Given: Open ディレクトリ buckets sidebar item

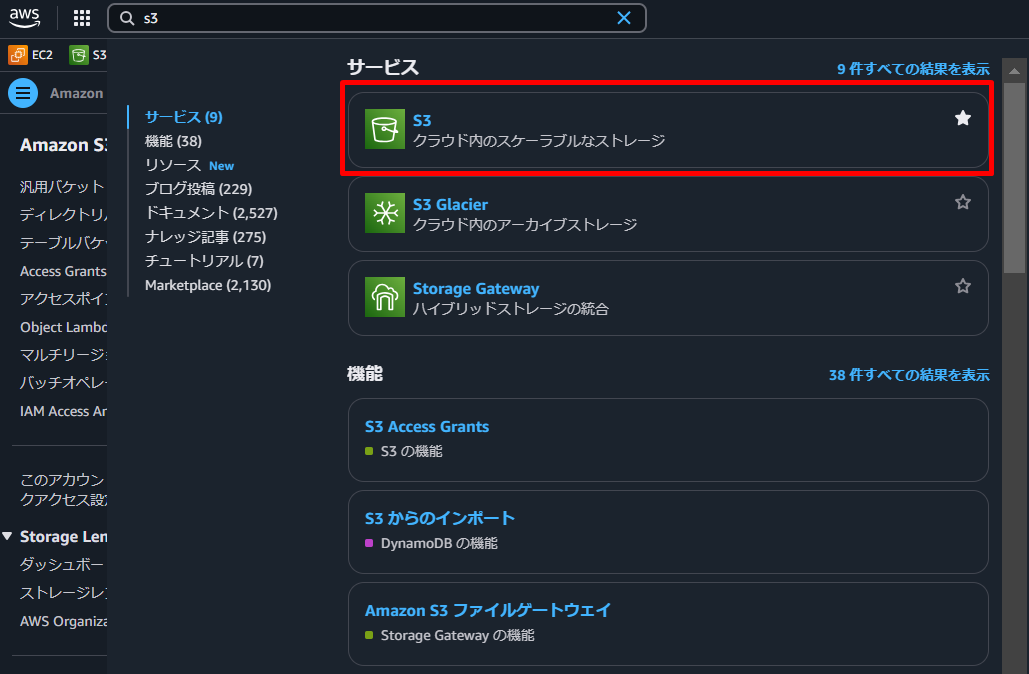Looking at the screenshot, I should [x=63, y=215].
